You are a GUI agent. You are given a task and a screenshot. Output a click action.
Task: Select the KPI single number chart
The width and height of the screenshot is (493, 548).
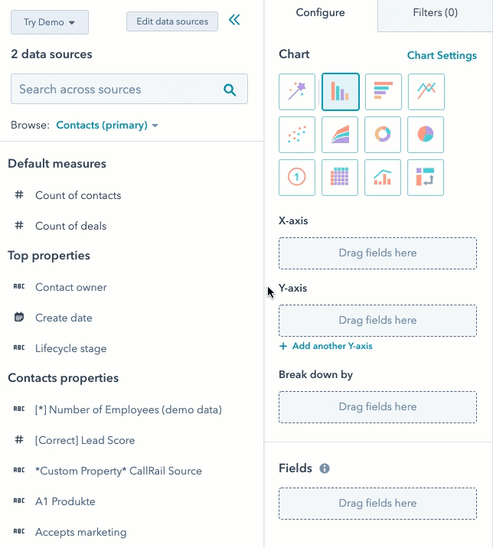pyautogui.click(x=297, y=178)
